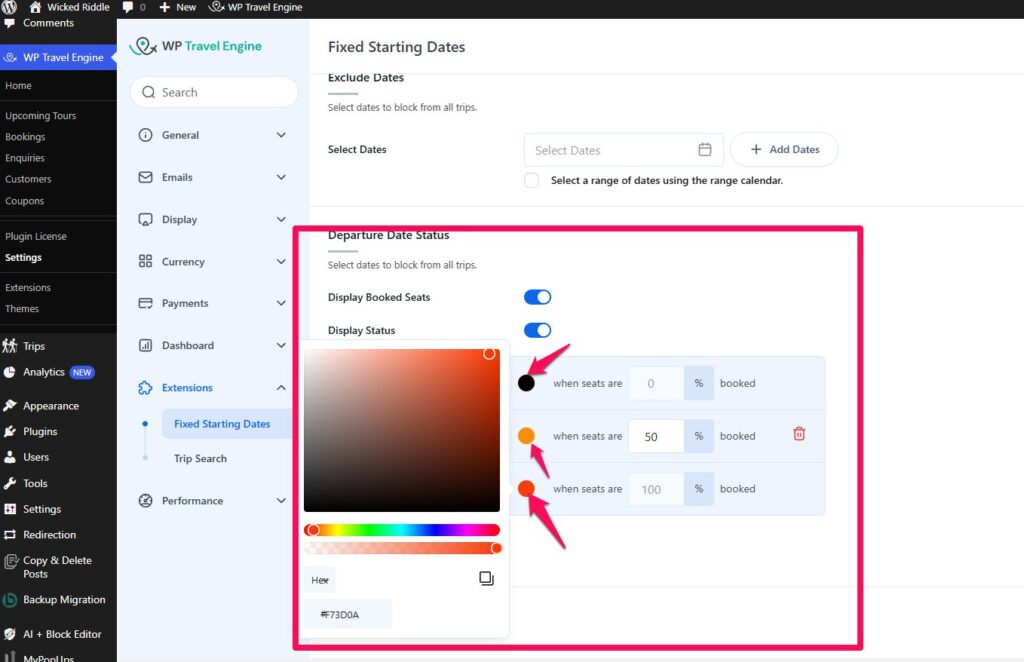Check the date range calendar checkbox
The height and width of the screenshot is (662, 1024).
[532, 180]
